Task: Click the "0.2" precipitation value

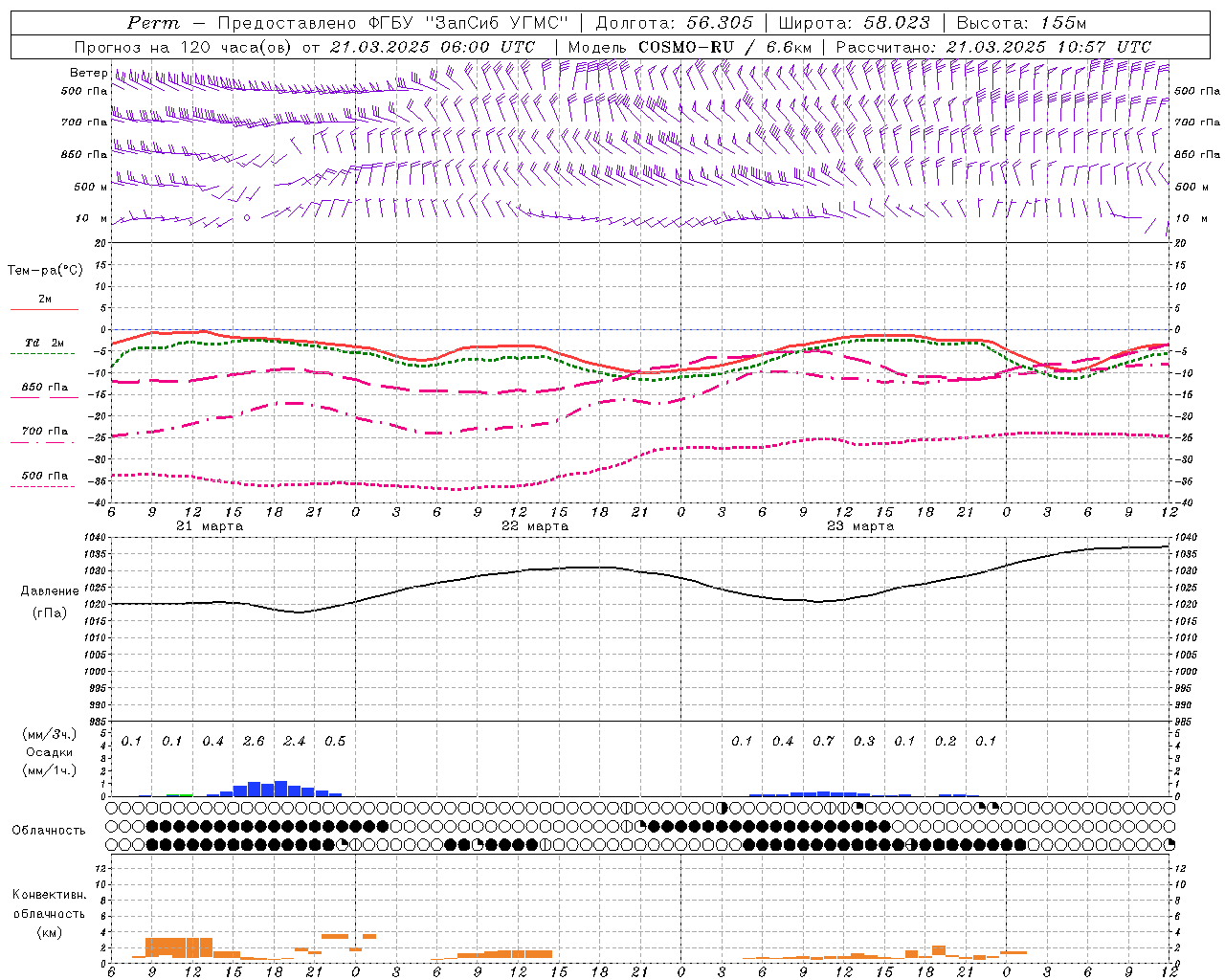Action: [945, 741]
